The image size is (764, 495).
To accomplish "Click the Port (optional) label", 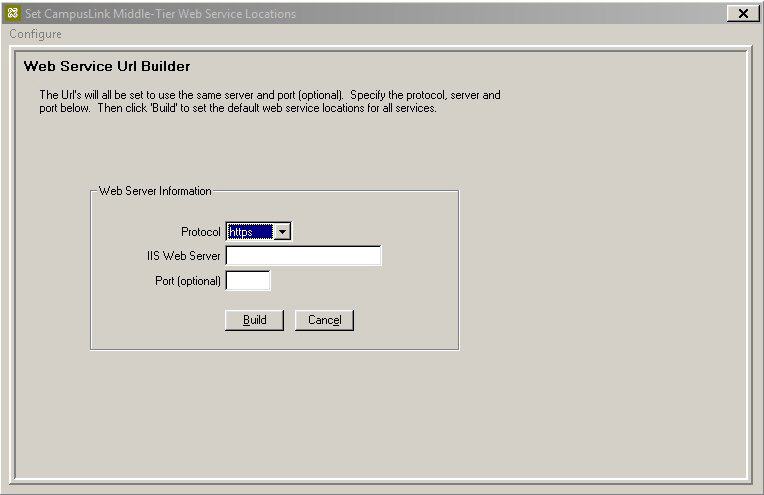I will [x=188, y=281].
